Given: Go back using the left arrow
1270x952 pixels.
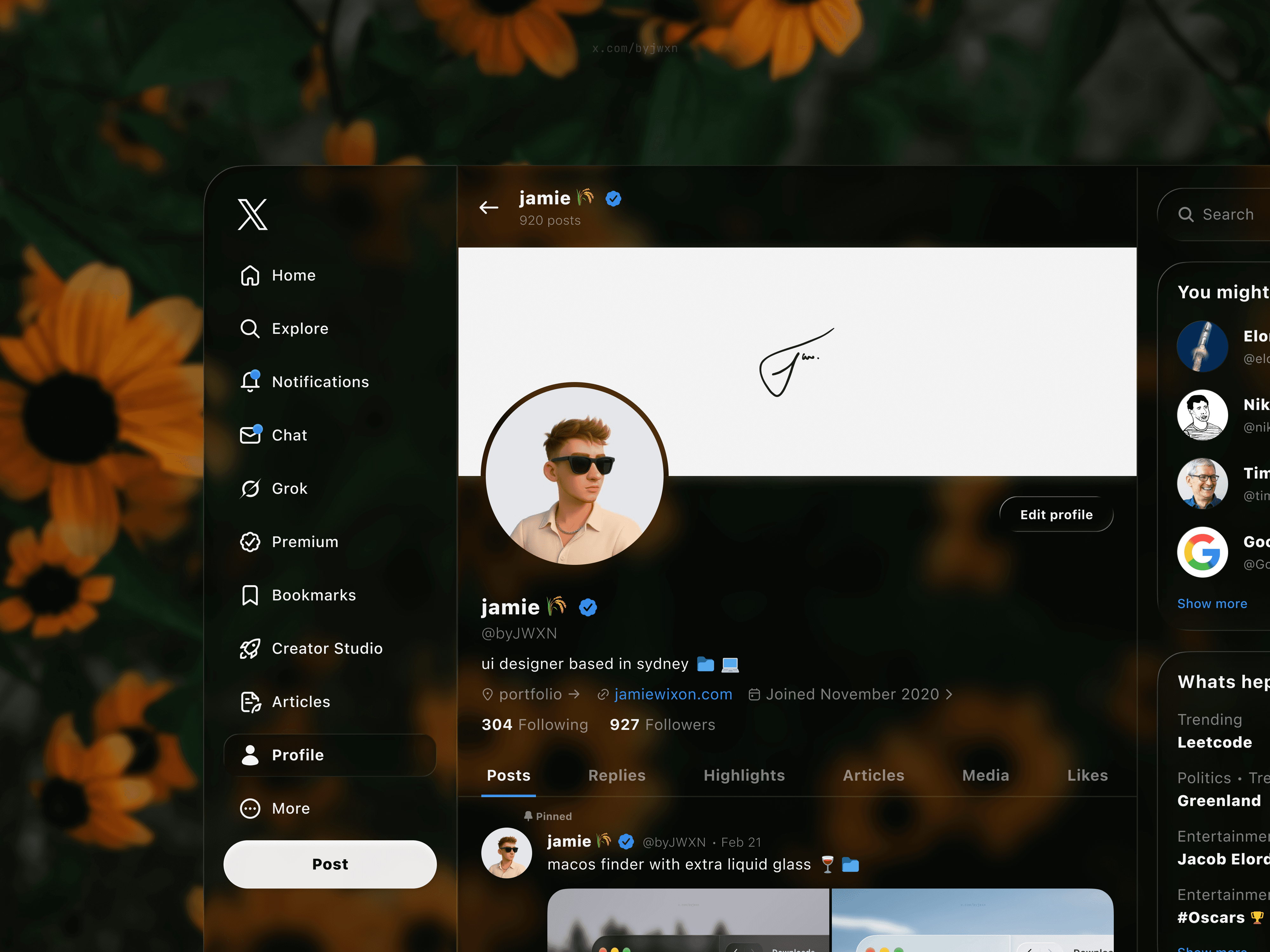Looking at the screenshot, I should click(489, 208).
